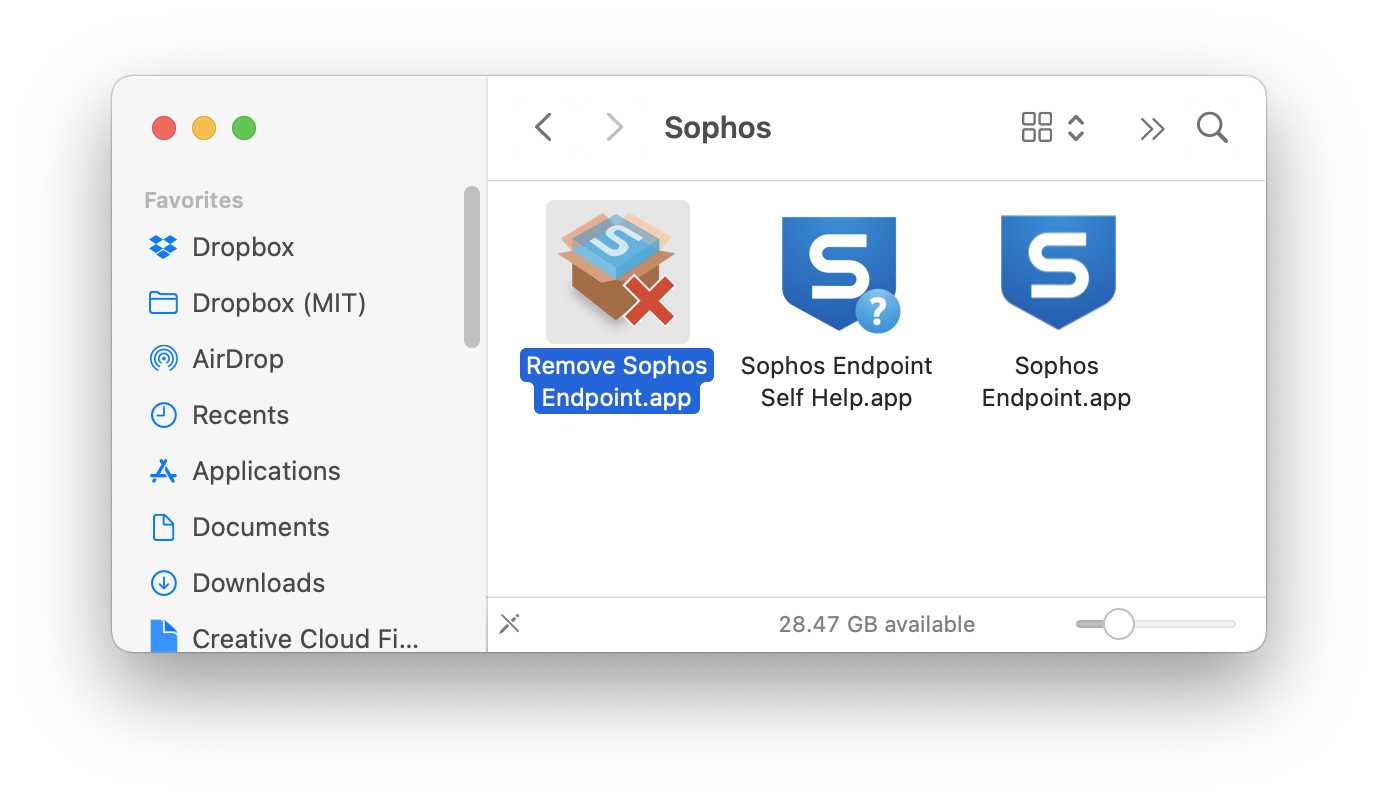Go forward with the right chevron

[x=614, y=127]
